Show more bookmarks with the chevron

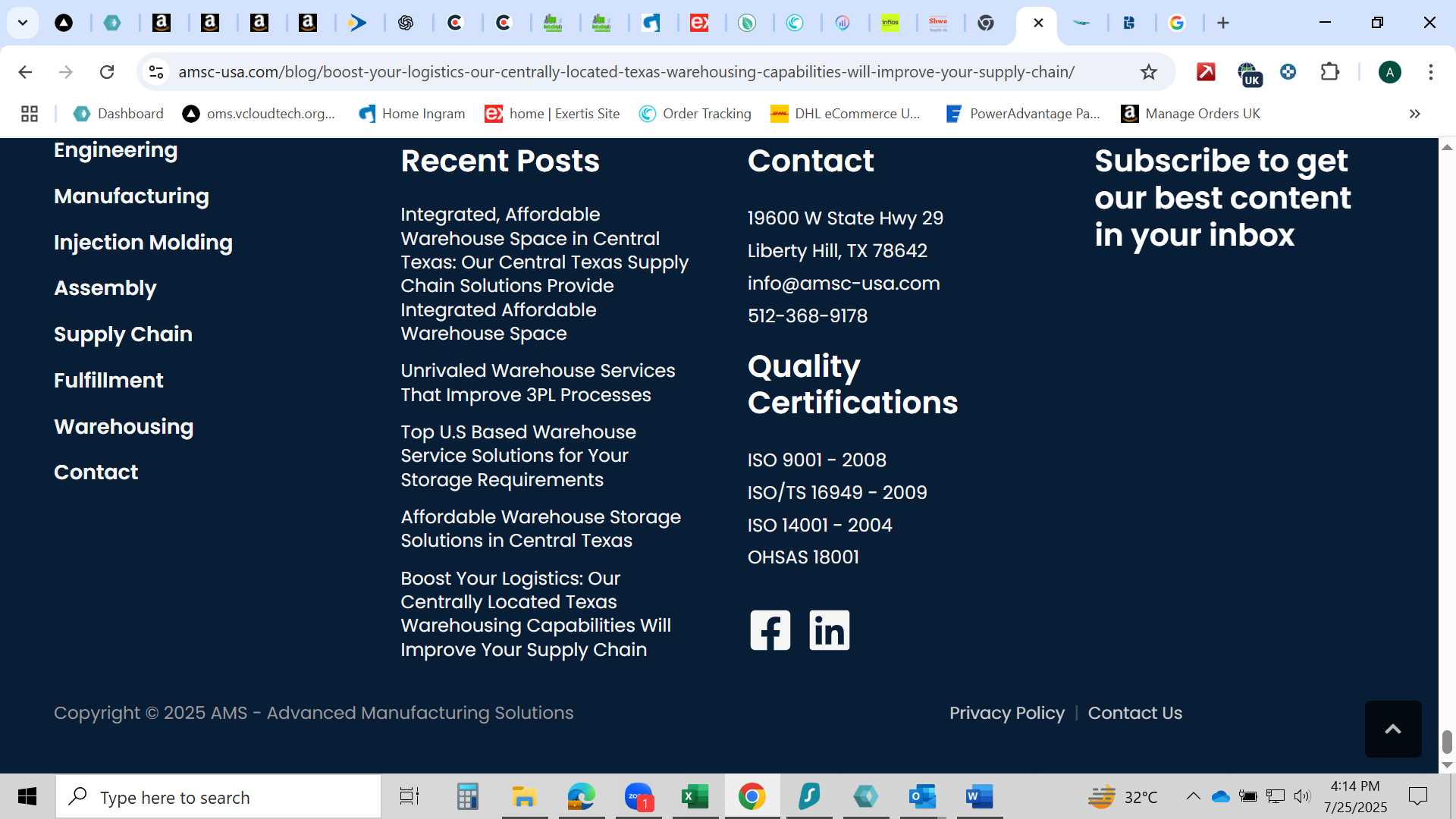[x=1414, y=114]
